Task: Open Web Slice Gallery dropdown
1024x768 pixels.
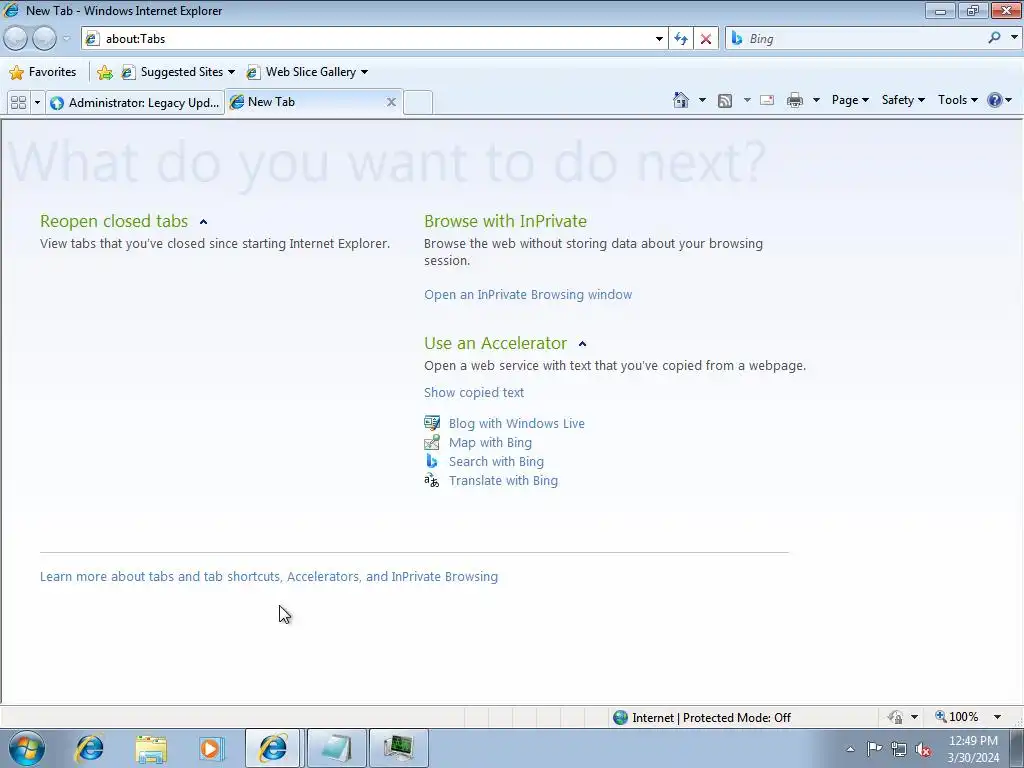Action: pyautogui.click(x=307, y=72)
